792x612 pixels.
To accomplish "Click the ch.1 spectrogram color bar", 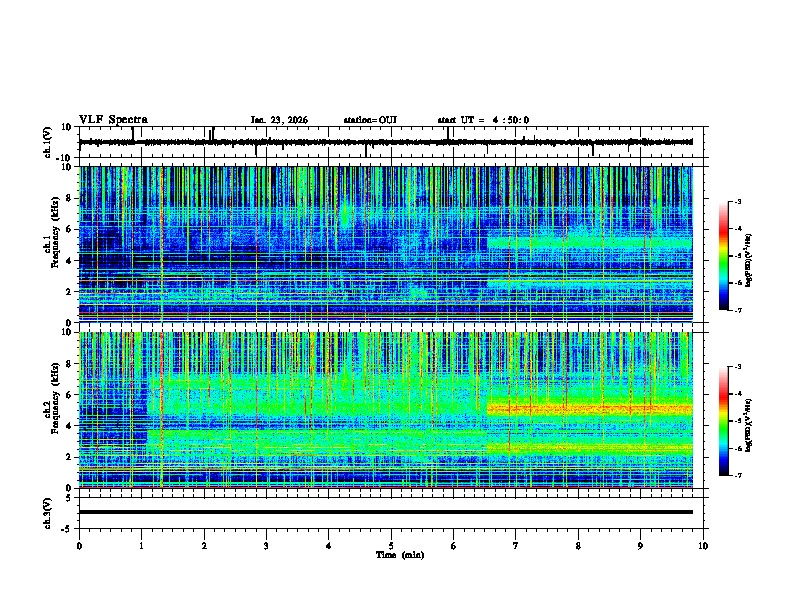I will tap(724, 256).
